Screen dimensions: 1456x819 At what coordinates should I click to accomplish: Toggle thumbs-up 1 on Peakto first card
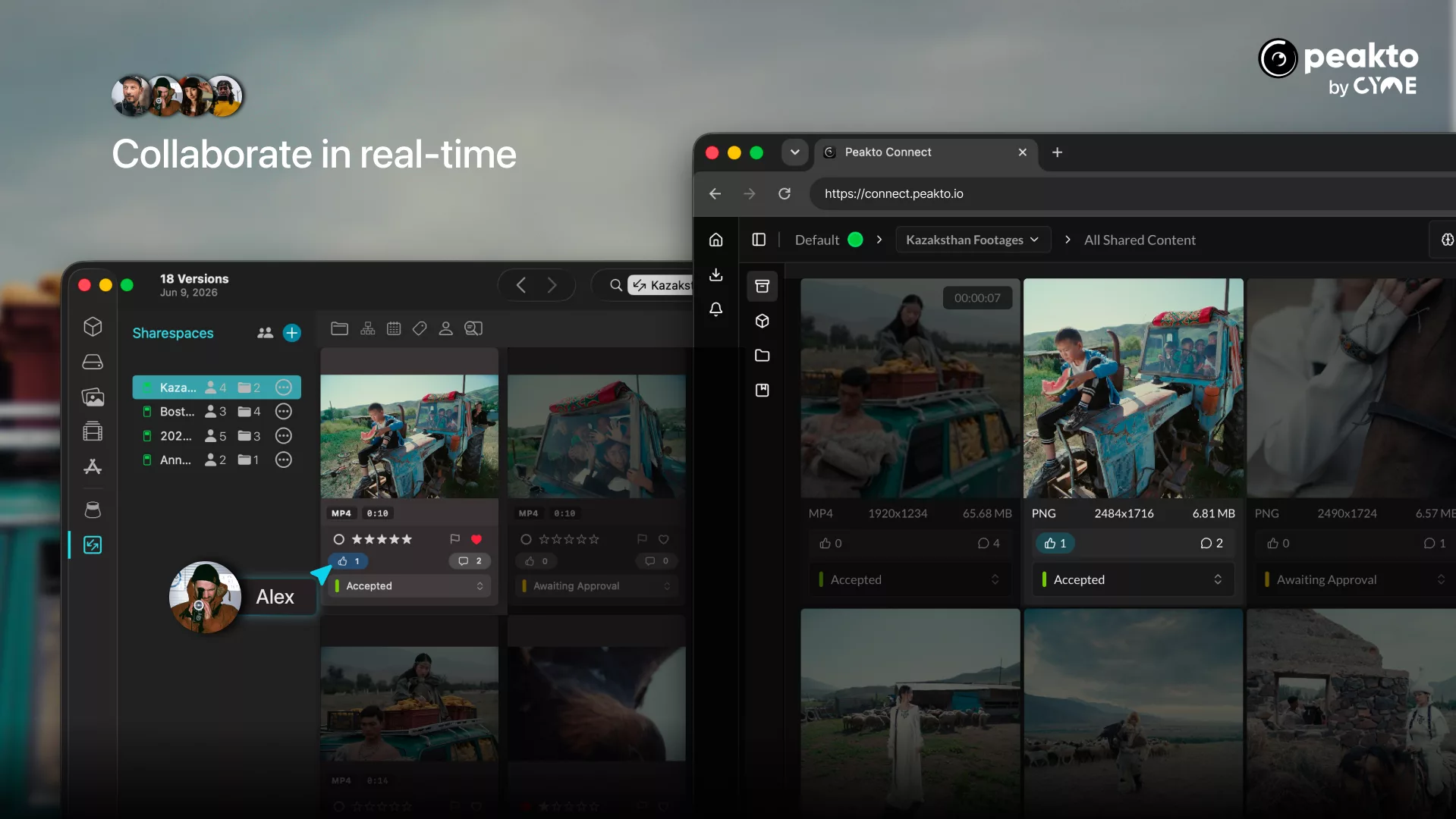pyautogui.click(x=349, y=561)
